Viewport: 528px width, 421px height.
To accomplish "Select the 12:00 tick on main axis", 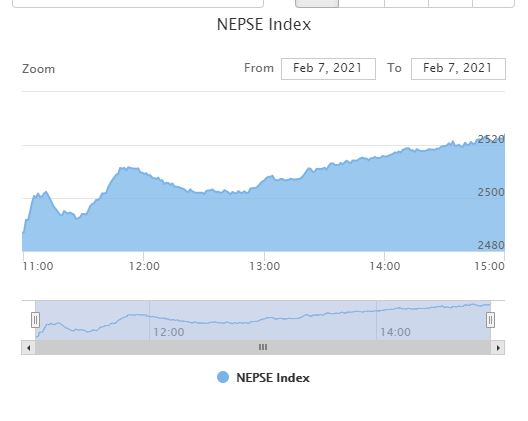I will [144, 266].
